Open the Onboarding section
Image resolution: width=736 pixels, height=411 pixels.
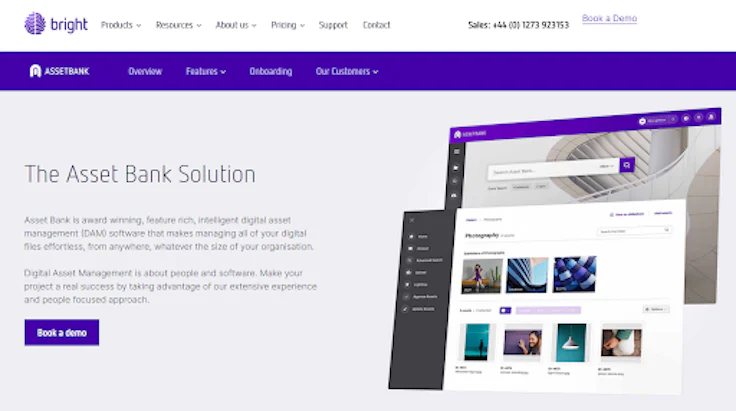(271, 71)
